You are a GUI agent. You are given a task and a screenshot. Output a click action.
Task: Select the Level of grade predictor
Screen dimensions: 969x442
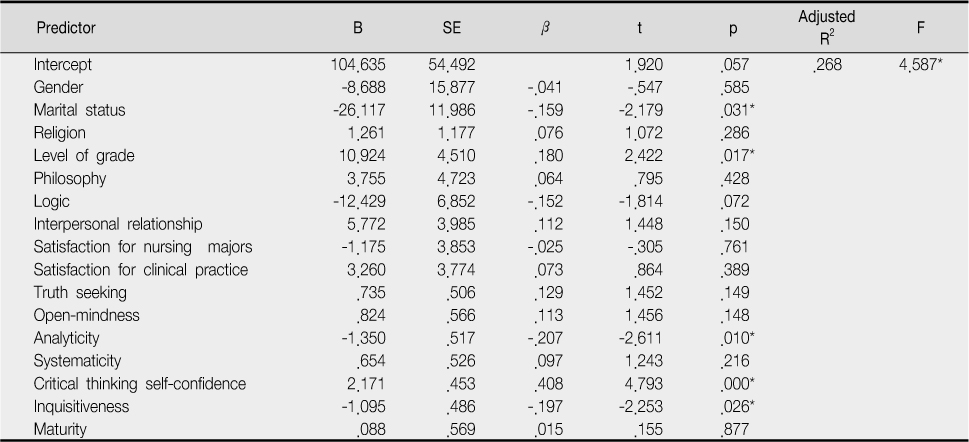pos(84,156)
